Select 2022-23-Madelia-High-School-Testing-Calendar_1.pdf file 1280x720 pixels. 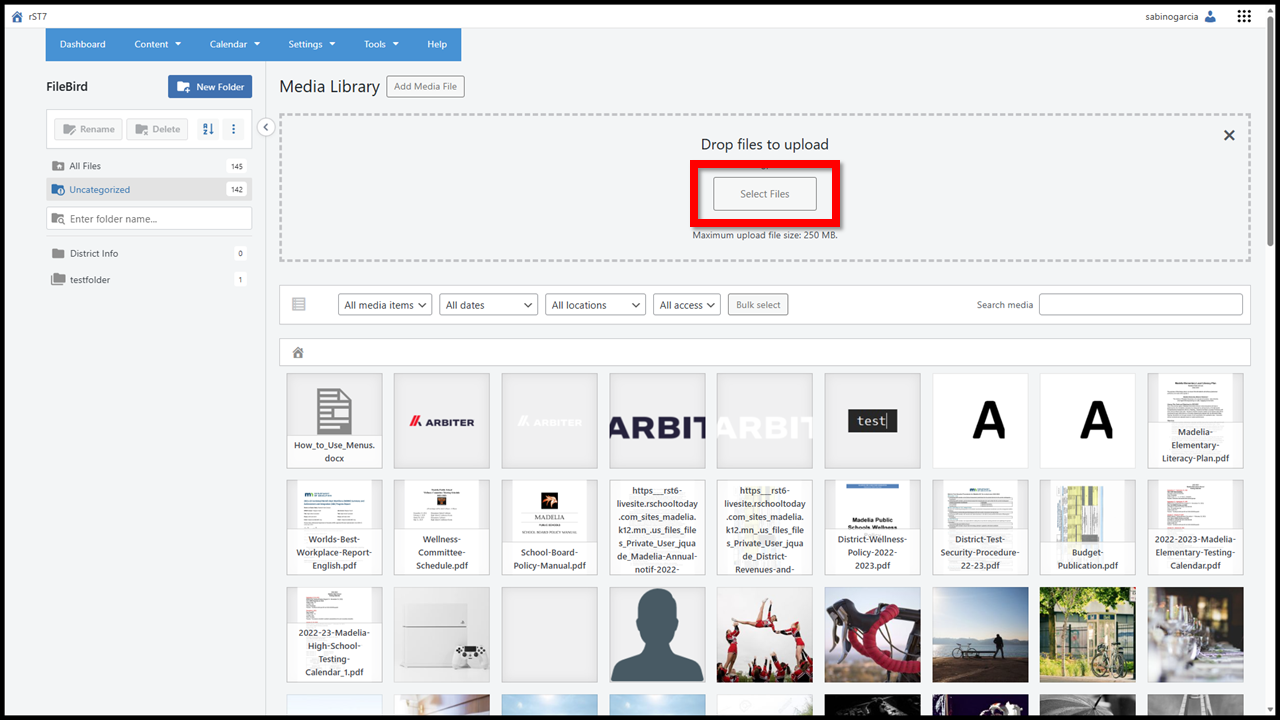[x=334, y=635]
